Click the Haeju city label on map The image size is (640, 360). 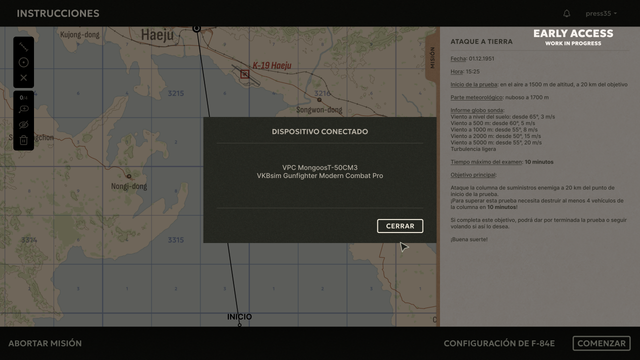[x=157, y=35]
